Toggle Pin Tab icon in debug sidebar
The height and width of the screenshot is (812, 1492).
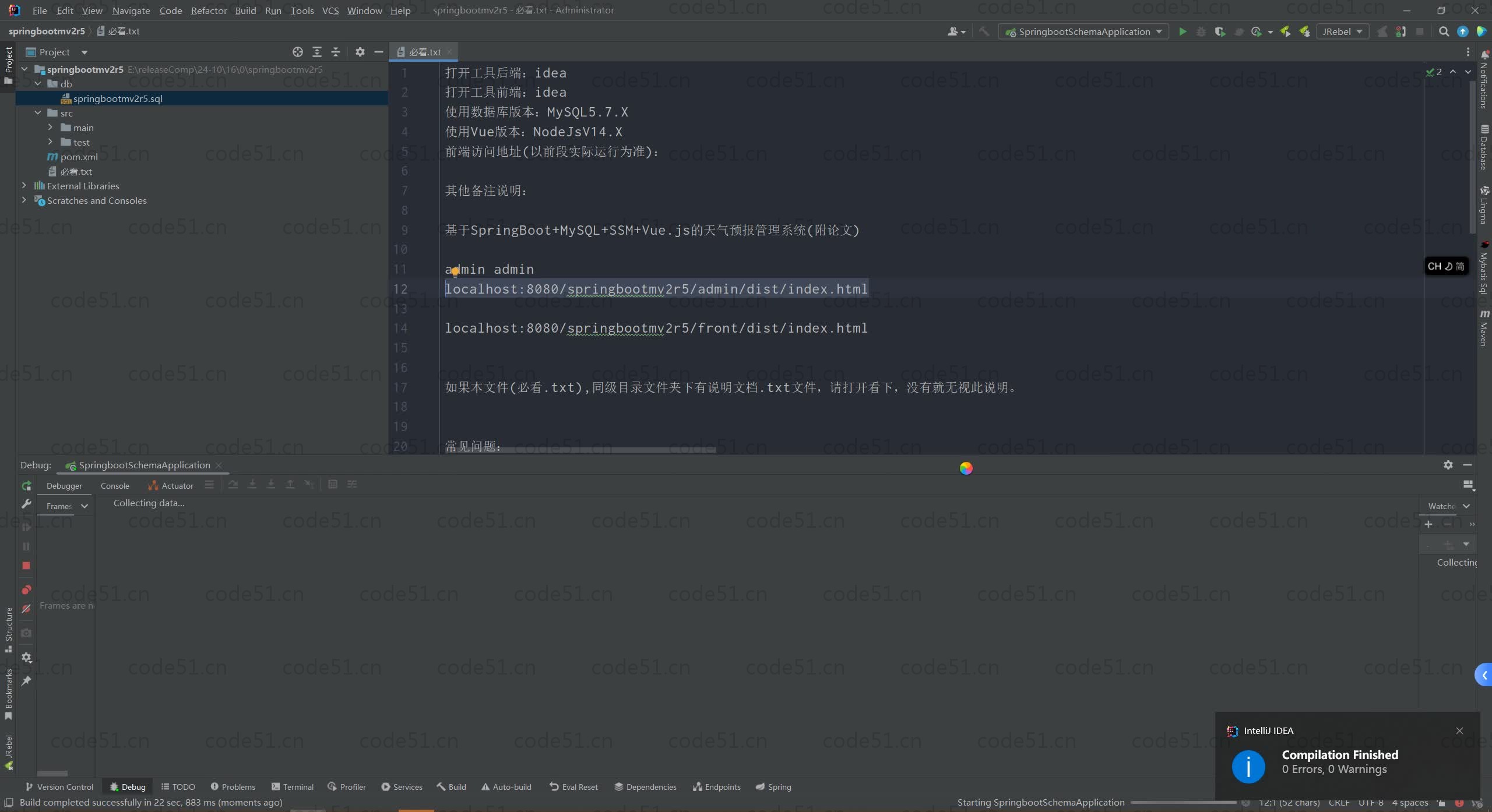coord(26,680)
